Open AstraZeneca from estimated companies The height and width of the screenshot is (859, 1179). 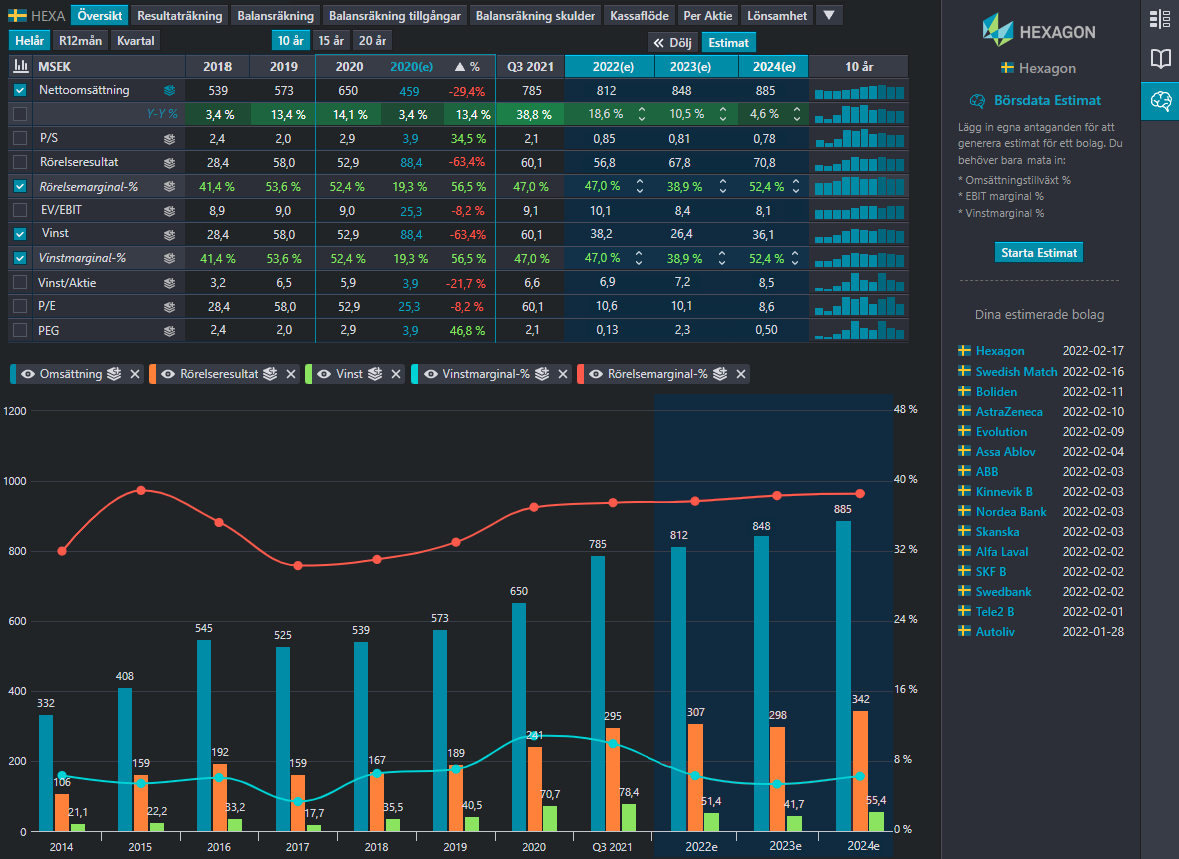[x=1008, y=411]
